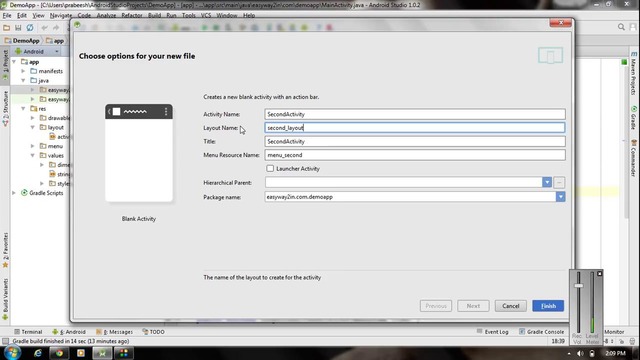Screen dimensions: 640x360
Task: Click the browse button next to Hierarchical Parent
Action: (x=559, y=182)
